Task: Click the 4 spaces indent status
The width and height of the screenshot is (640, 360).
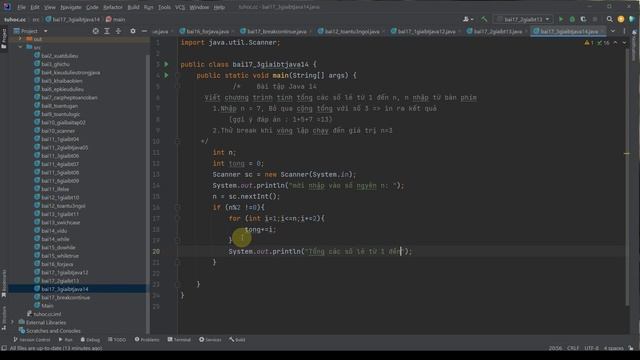Action: 613,348
